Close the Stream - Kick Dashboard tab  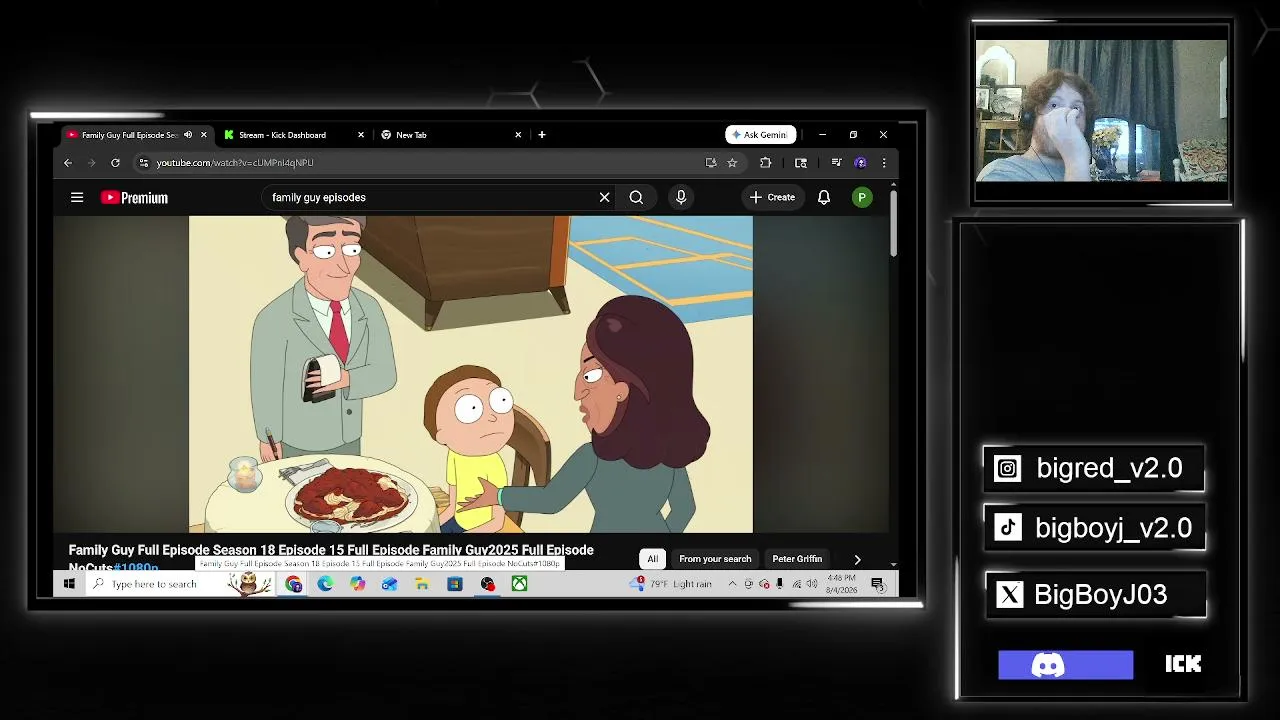tap(361, 135)
